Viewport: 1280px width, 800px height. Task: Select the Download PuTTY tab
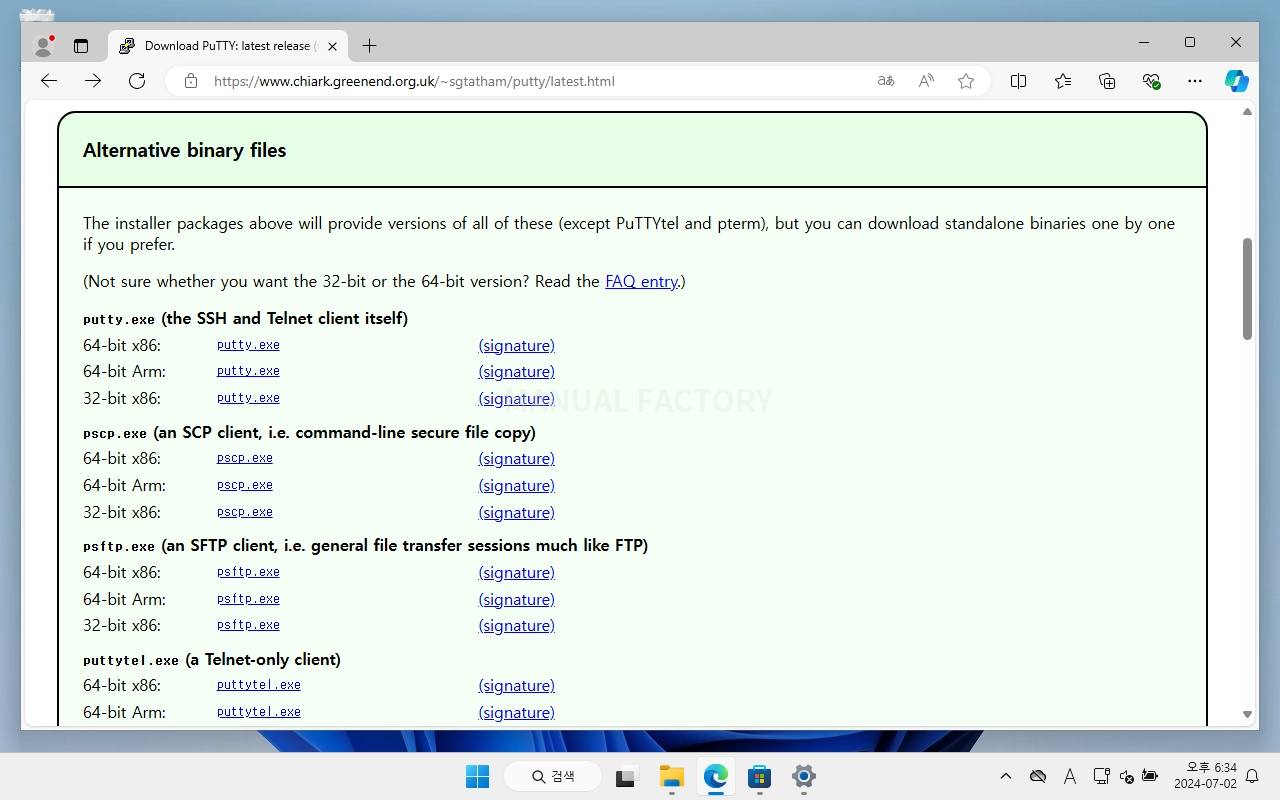point(229,46)
